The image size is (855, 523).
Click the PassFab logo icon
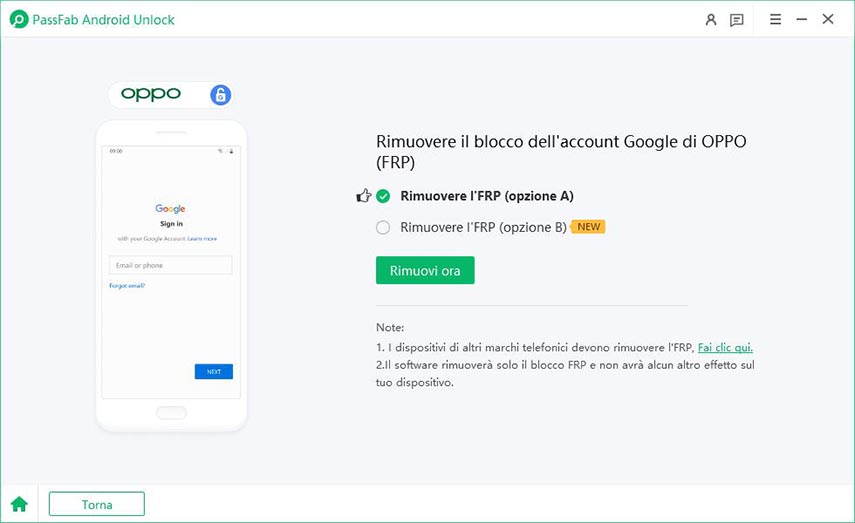pyautogui.click(x=17, y=19)
